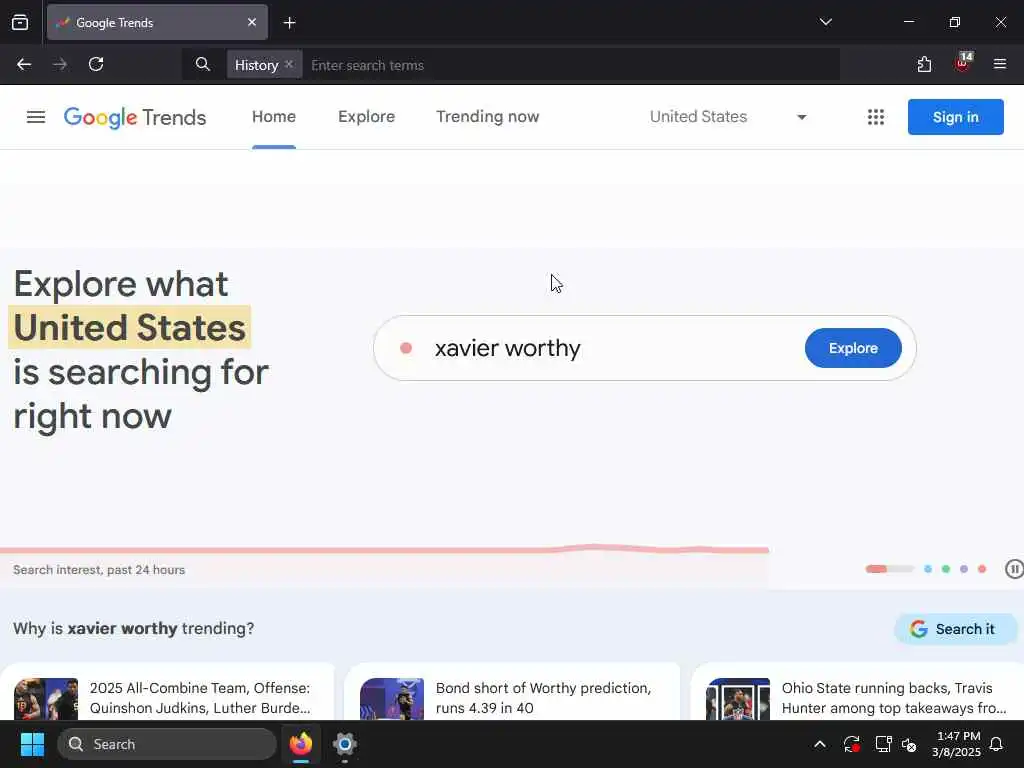The height and width of the screenshot is (768, 1024).
Task: Close the Google Trends browser tab
Action: (251, 22)
